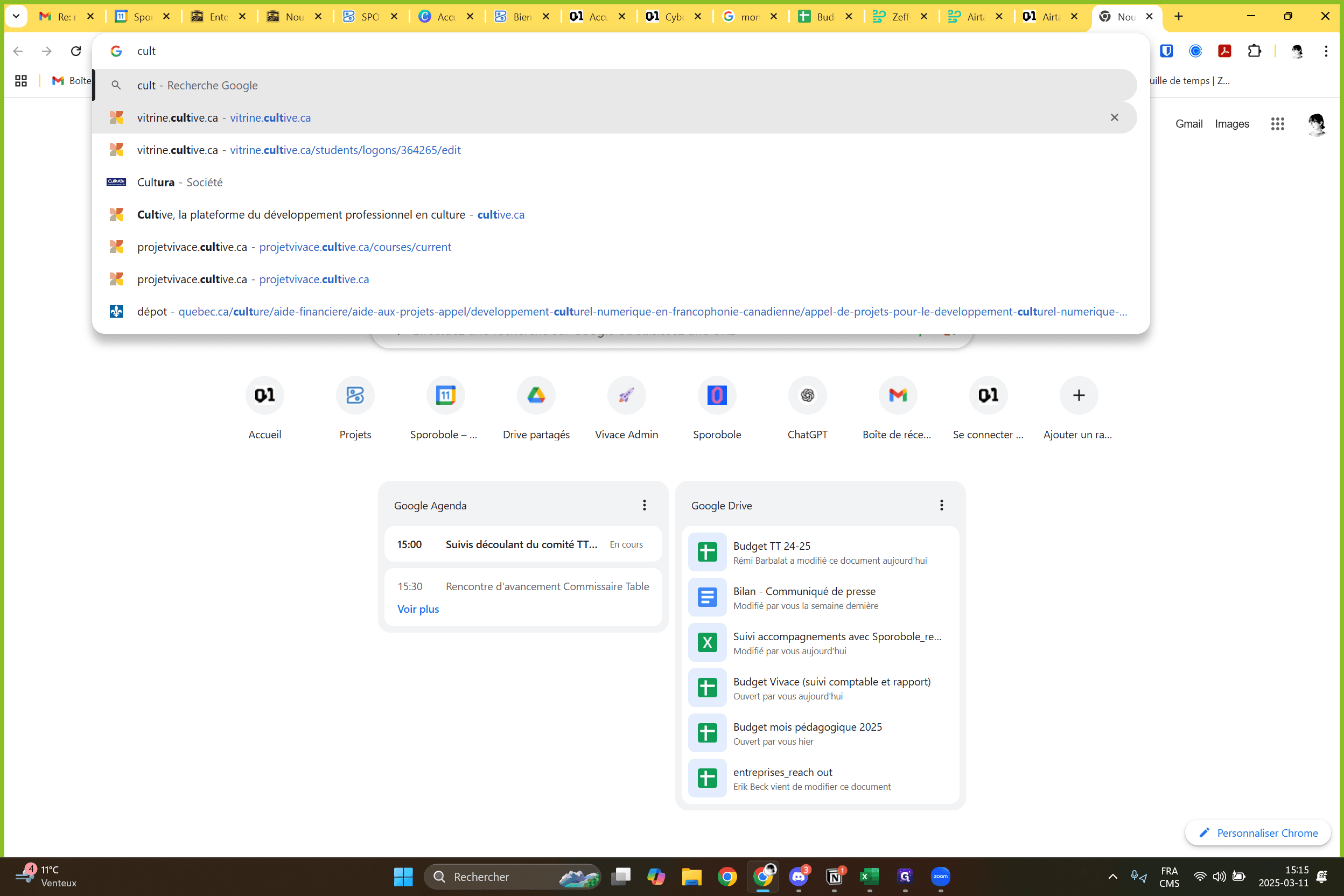This screenshot has width=1344, height=896.
Task: Reload the current page
Action: click(75, 51)
